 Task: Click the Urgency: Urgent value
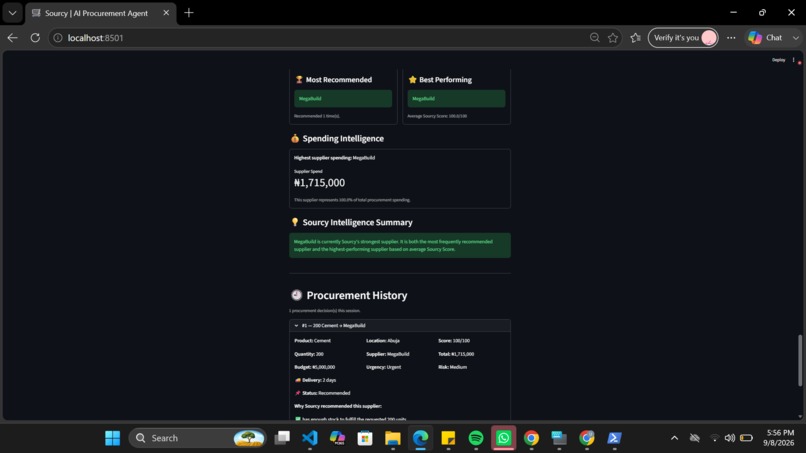pos(383,367)
